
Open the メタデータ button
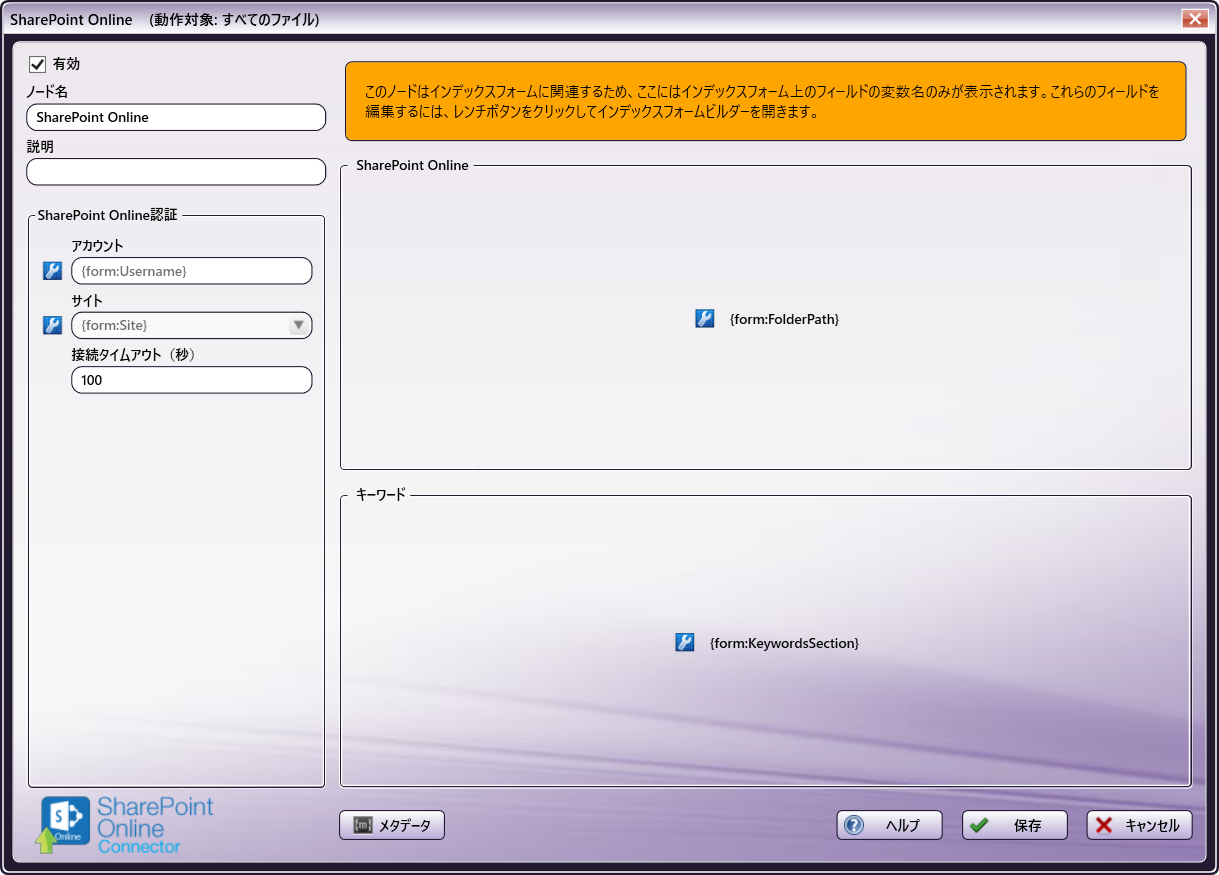(392, 825)
